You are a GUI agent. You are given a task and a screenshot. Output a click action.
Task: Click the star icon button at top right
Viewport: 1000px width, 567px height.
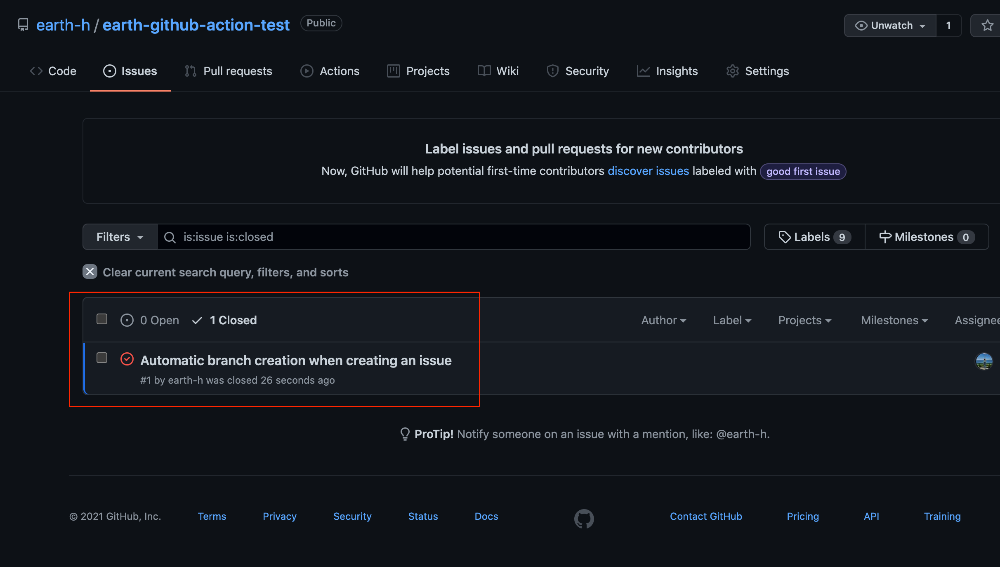point(986,26)
